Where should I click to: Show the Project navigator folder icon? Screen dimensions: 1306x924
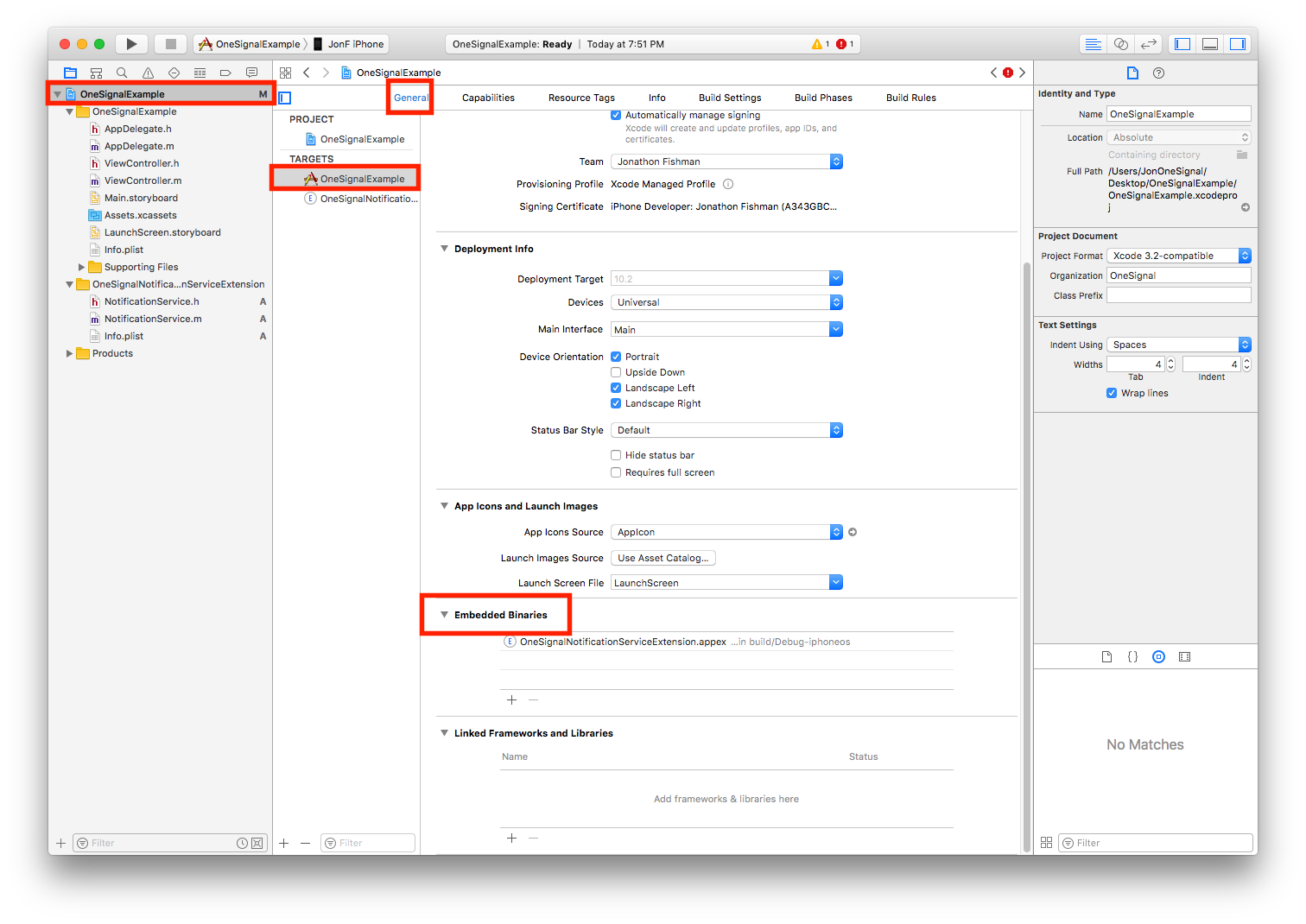(x=70, y=73)
